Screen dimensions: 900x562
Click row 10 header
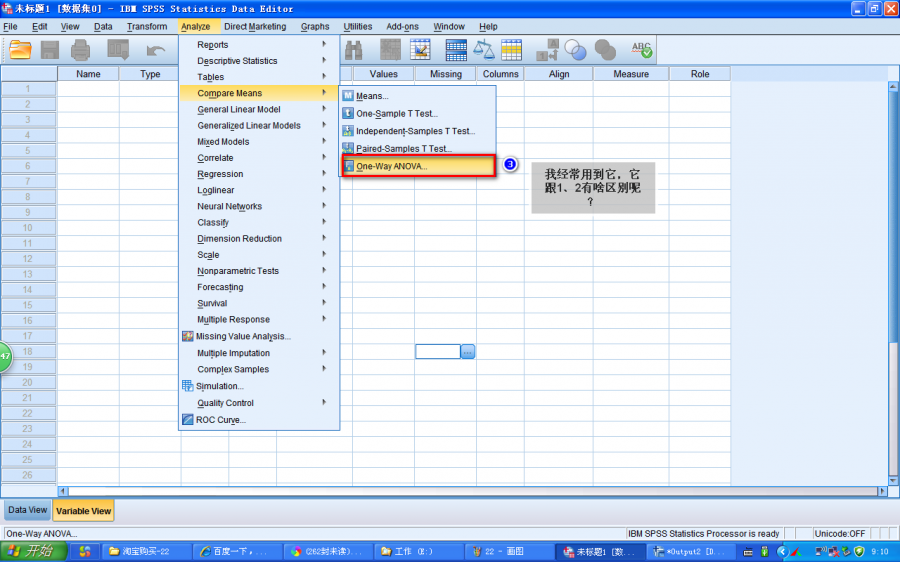click(28, 228)
